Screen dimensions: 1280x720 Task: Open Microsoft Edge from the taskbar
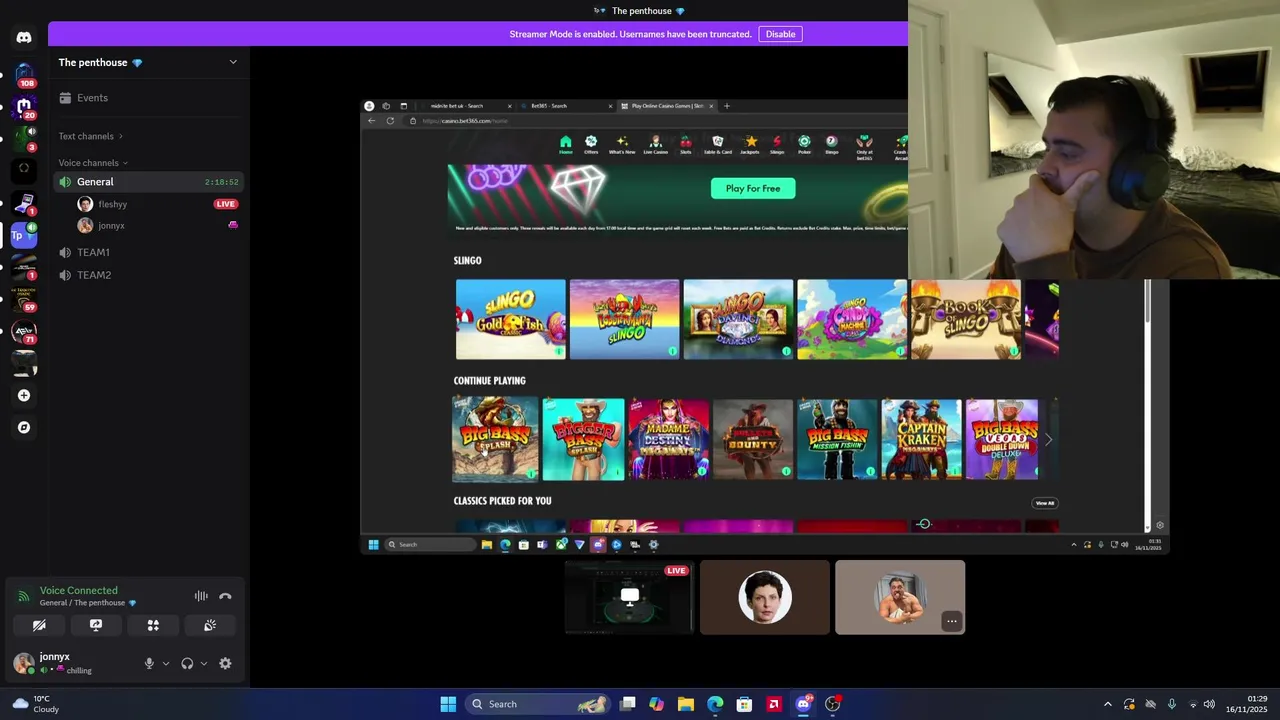coord(715,704)
